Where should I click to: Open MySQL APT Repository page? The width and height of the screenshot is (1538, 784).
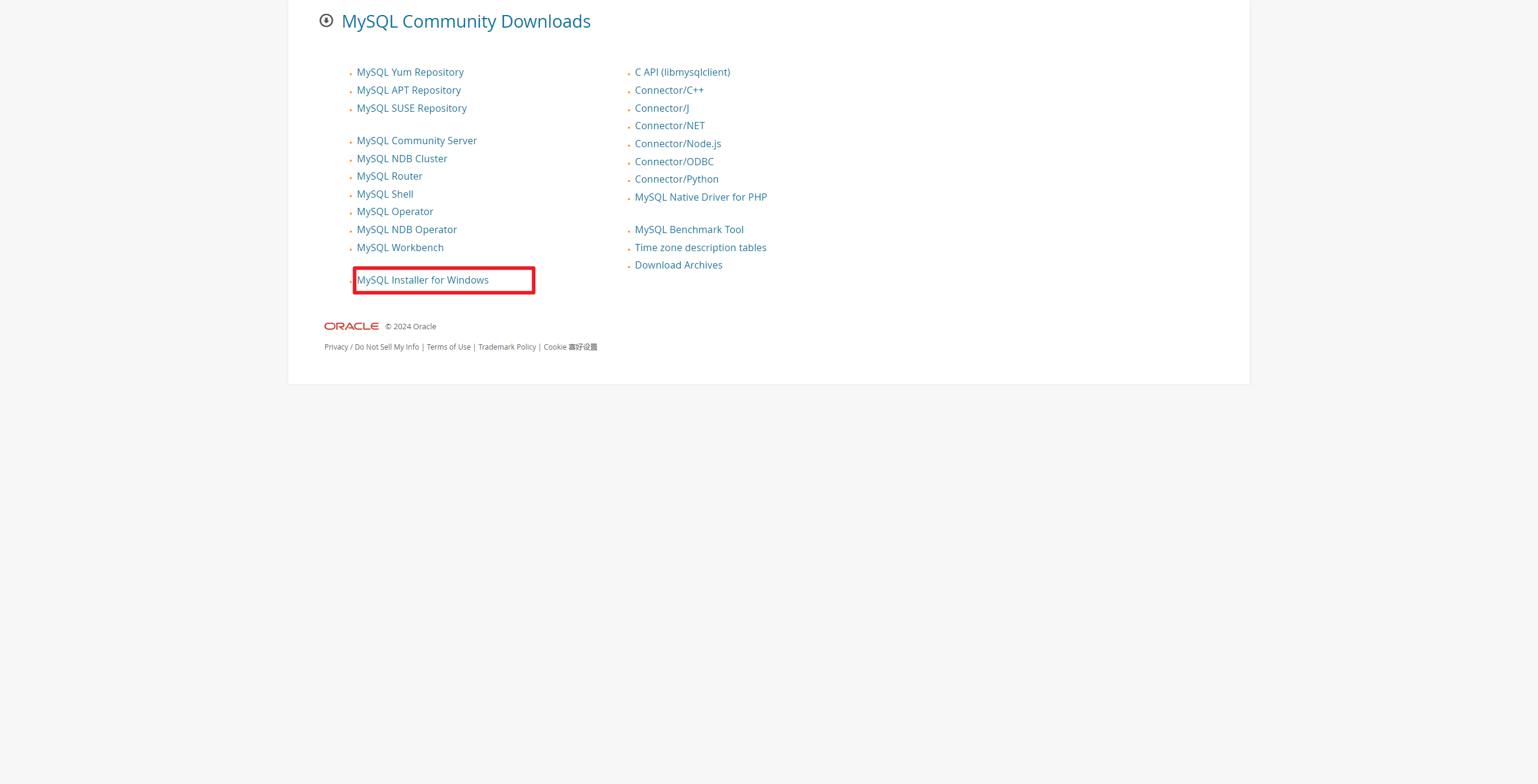click(x=409, y=91)
